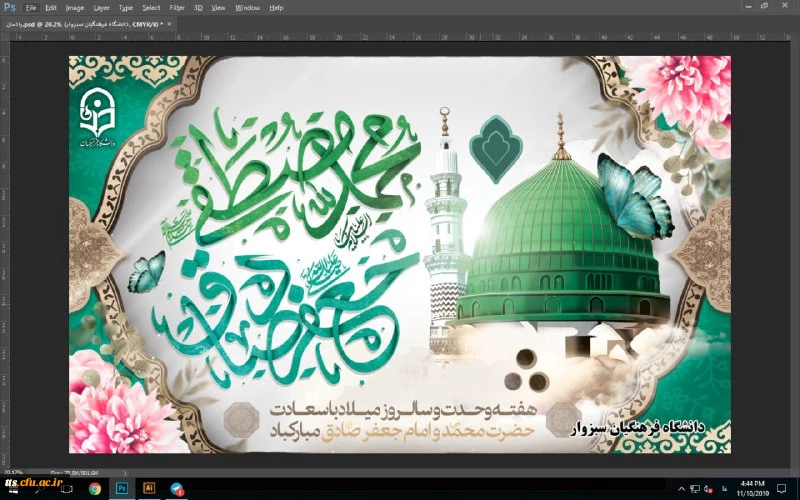Open the Type menu
This screenshot has height=500, width=800.
click(x=126, y=7)
